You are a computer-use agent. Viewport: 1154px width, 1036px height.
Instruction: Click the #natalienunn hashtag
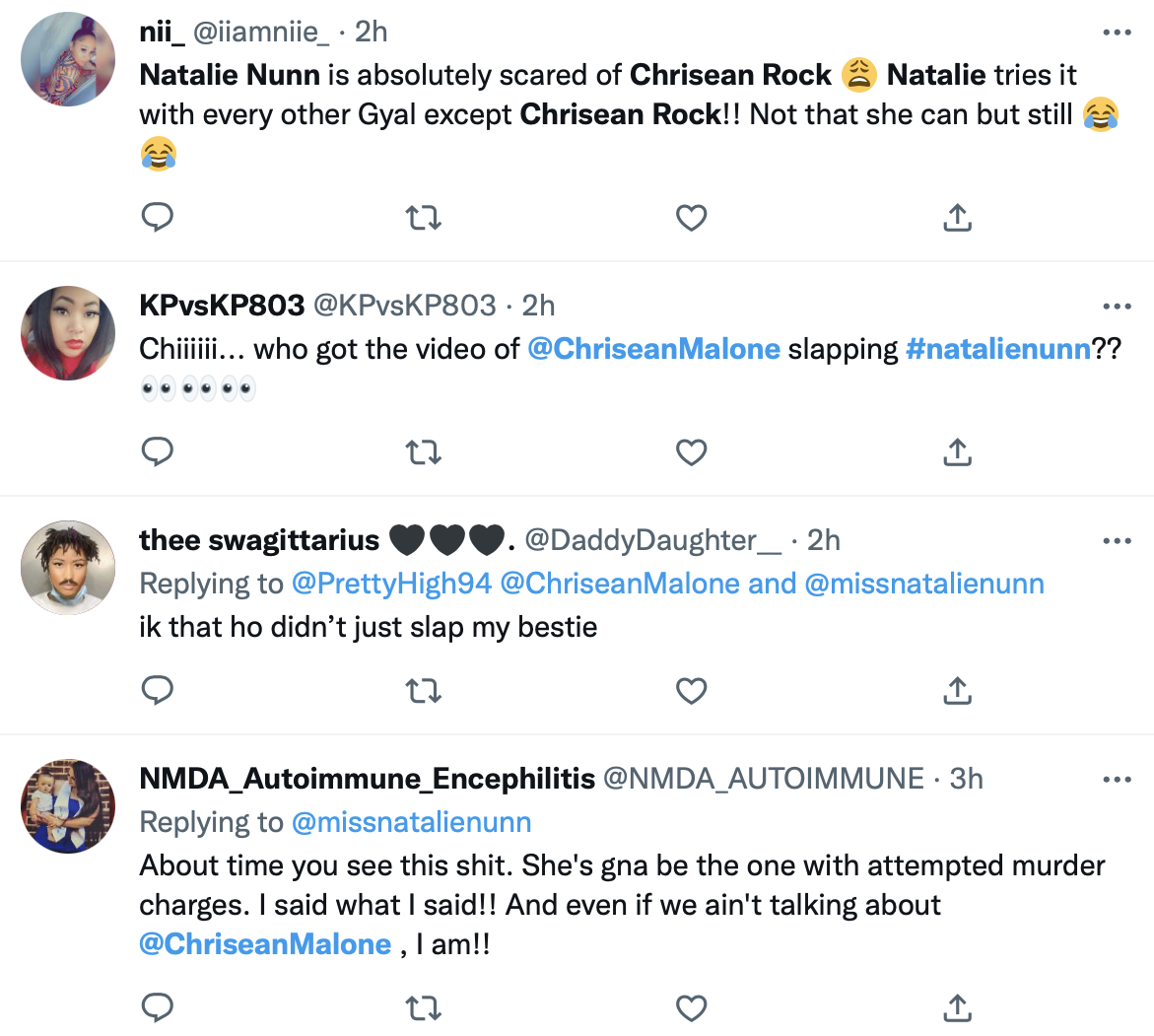click(997, 349)
